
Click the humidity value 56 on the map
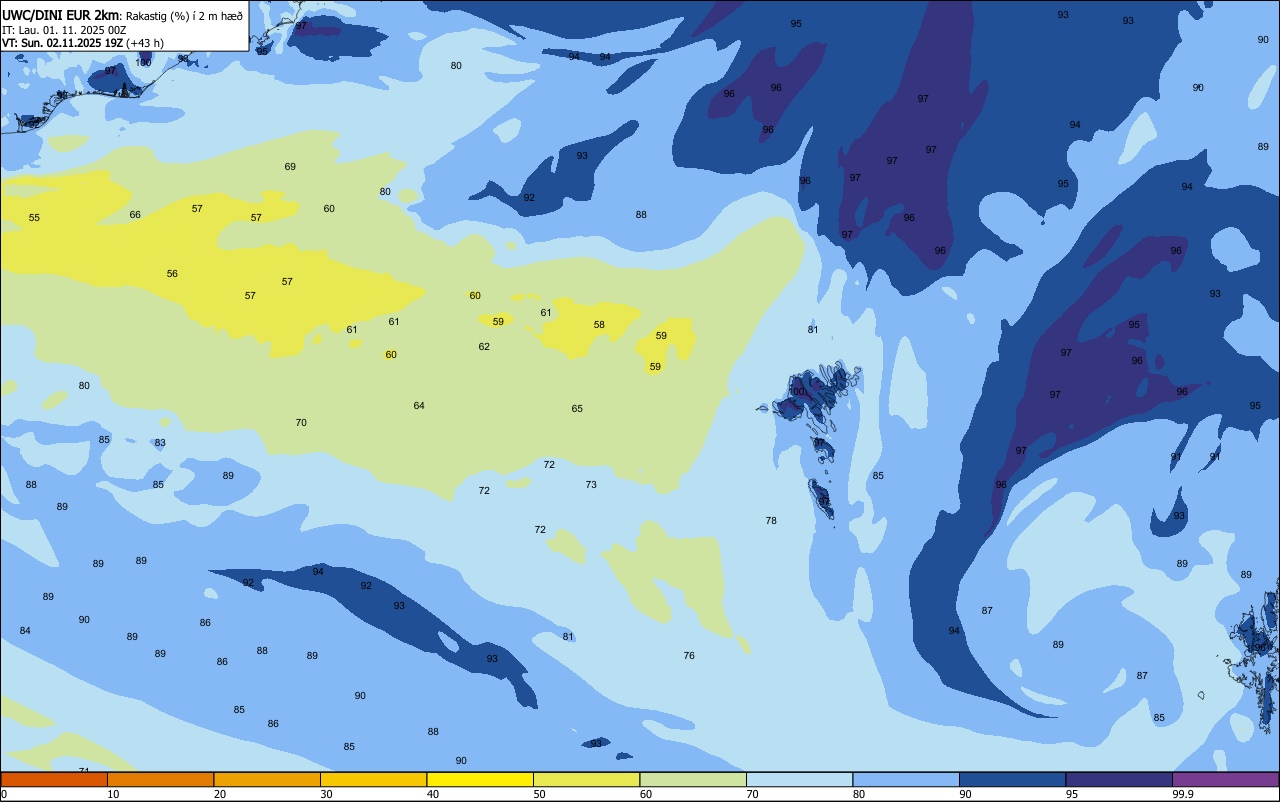coord(172,273)
